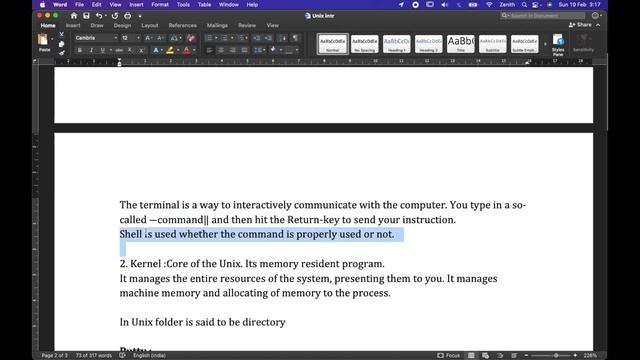The width and height of the screenshot is (640, 360).
Task: Zoom in with the plus button
Action: click(x=575, y=356)
